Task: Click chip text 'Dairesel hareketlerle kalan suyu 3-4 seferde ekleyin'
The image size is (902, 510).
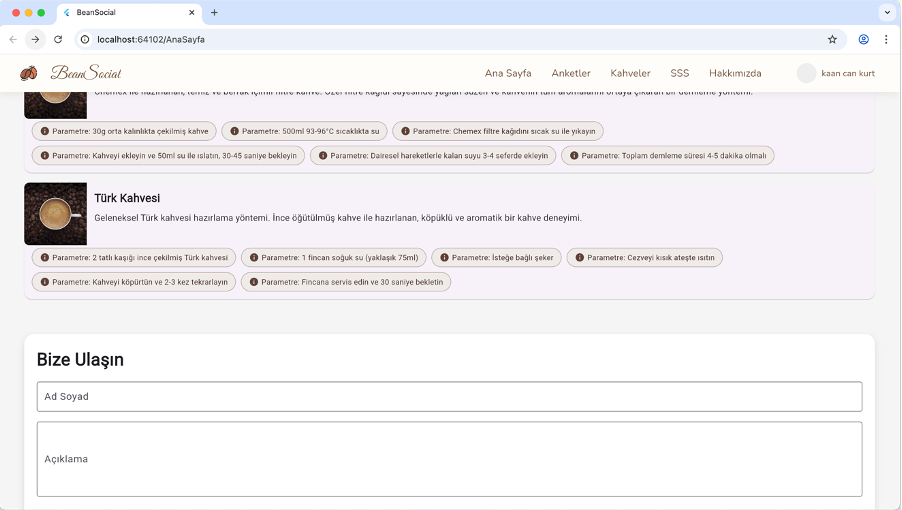Action: click(x=459, y=155)
